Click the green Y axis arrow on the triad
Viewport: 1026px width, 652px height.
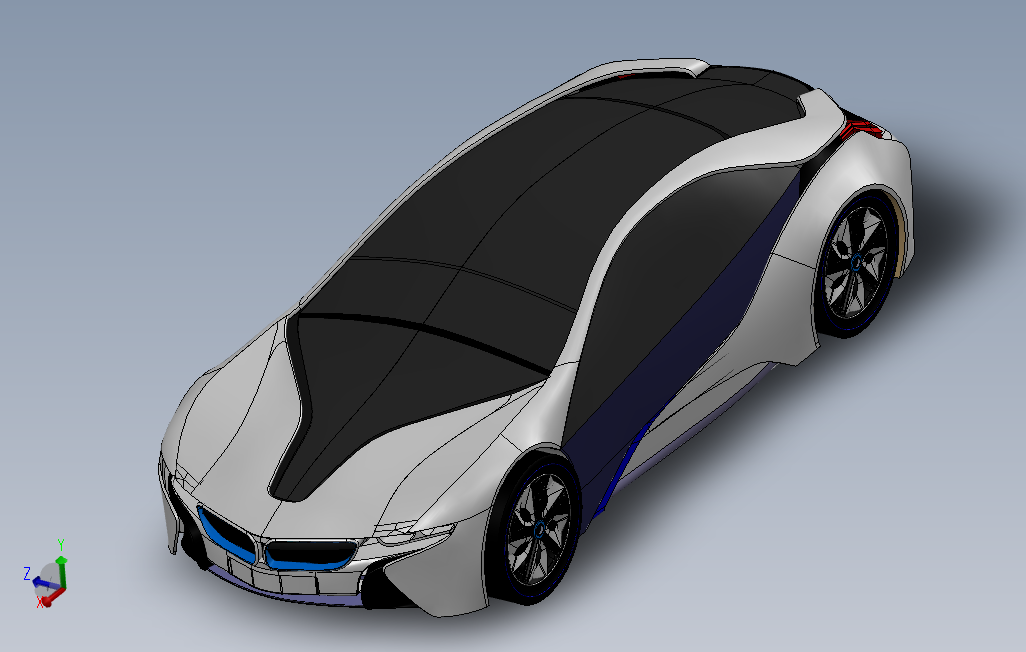[62, 571]
